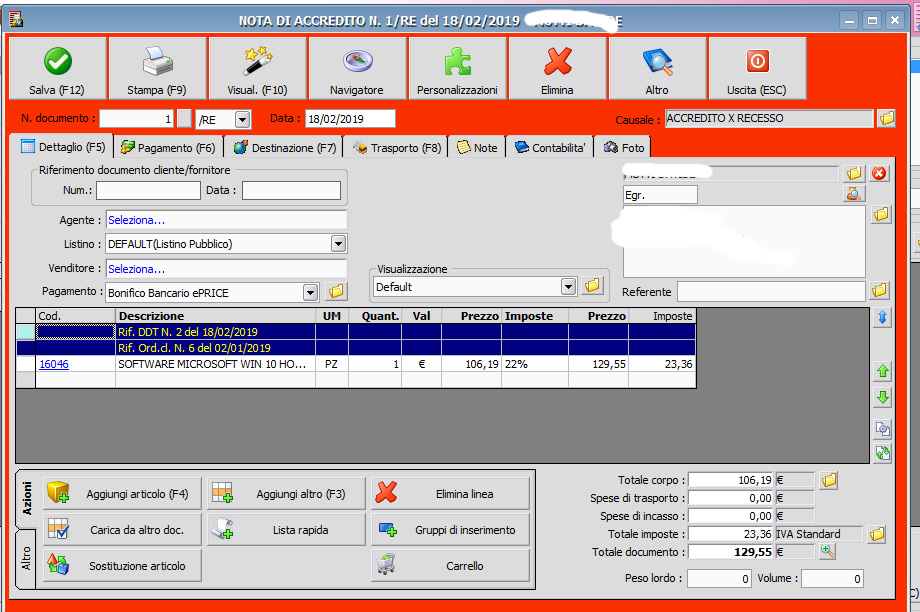Click Sostituzione articolo button

pos(122,566)
